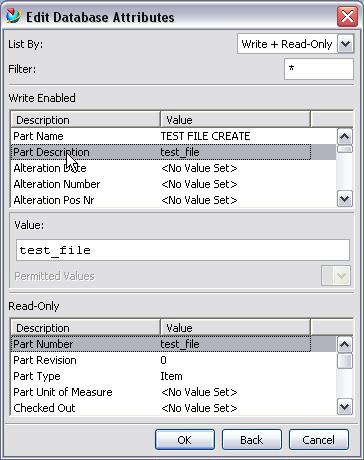Viewport: 364px width, 460px height.
Task: Select the Alteration Pos Nr row
Action: [173, 200]
